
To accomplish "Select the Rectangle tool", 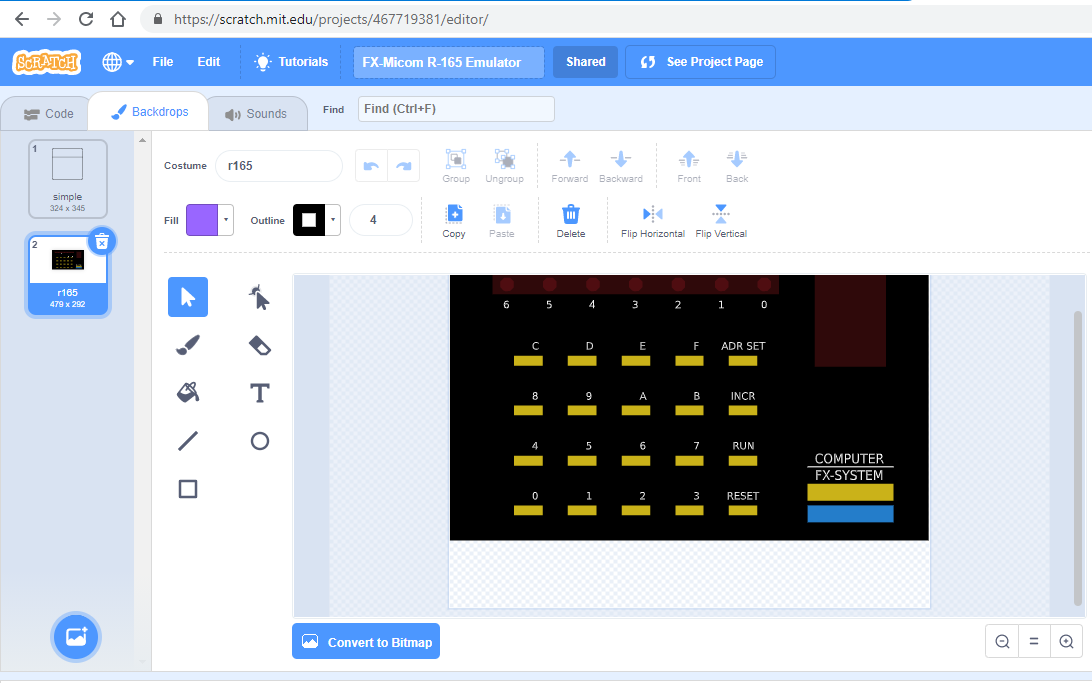I will pos(187,489).
